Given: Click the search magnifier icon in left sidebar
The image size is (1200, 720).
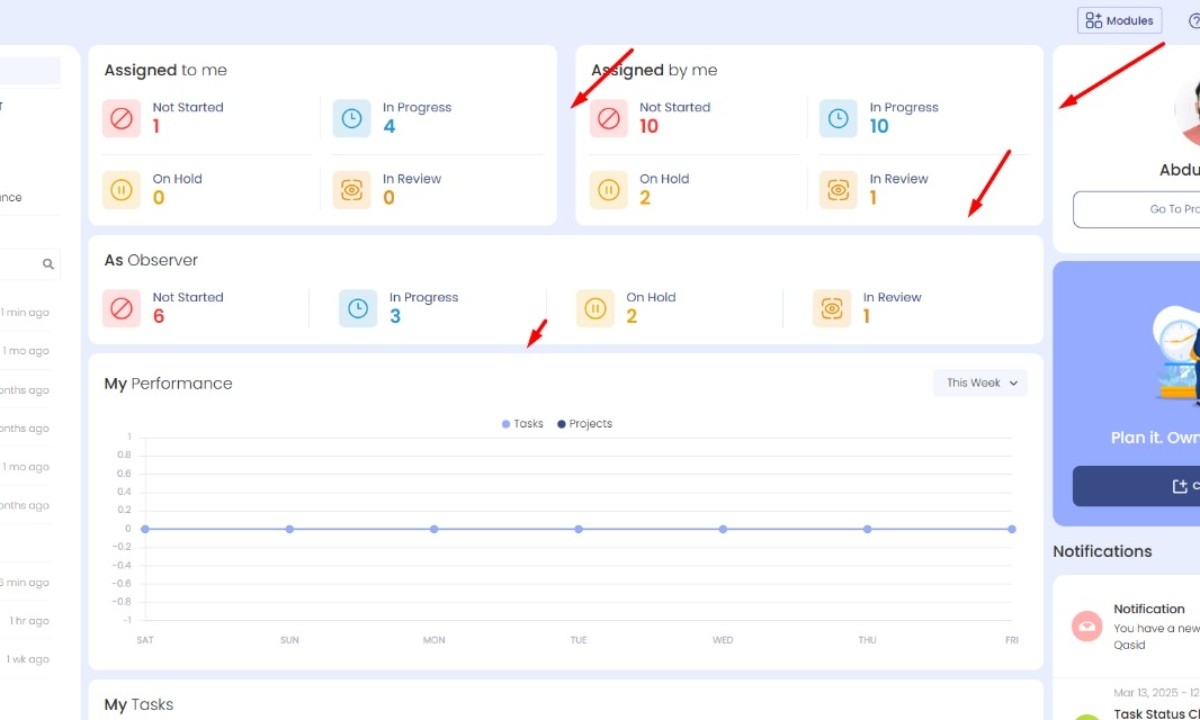Looking at the screenshot, I should [48, 265].
